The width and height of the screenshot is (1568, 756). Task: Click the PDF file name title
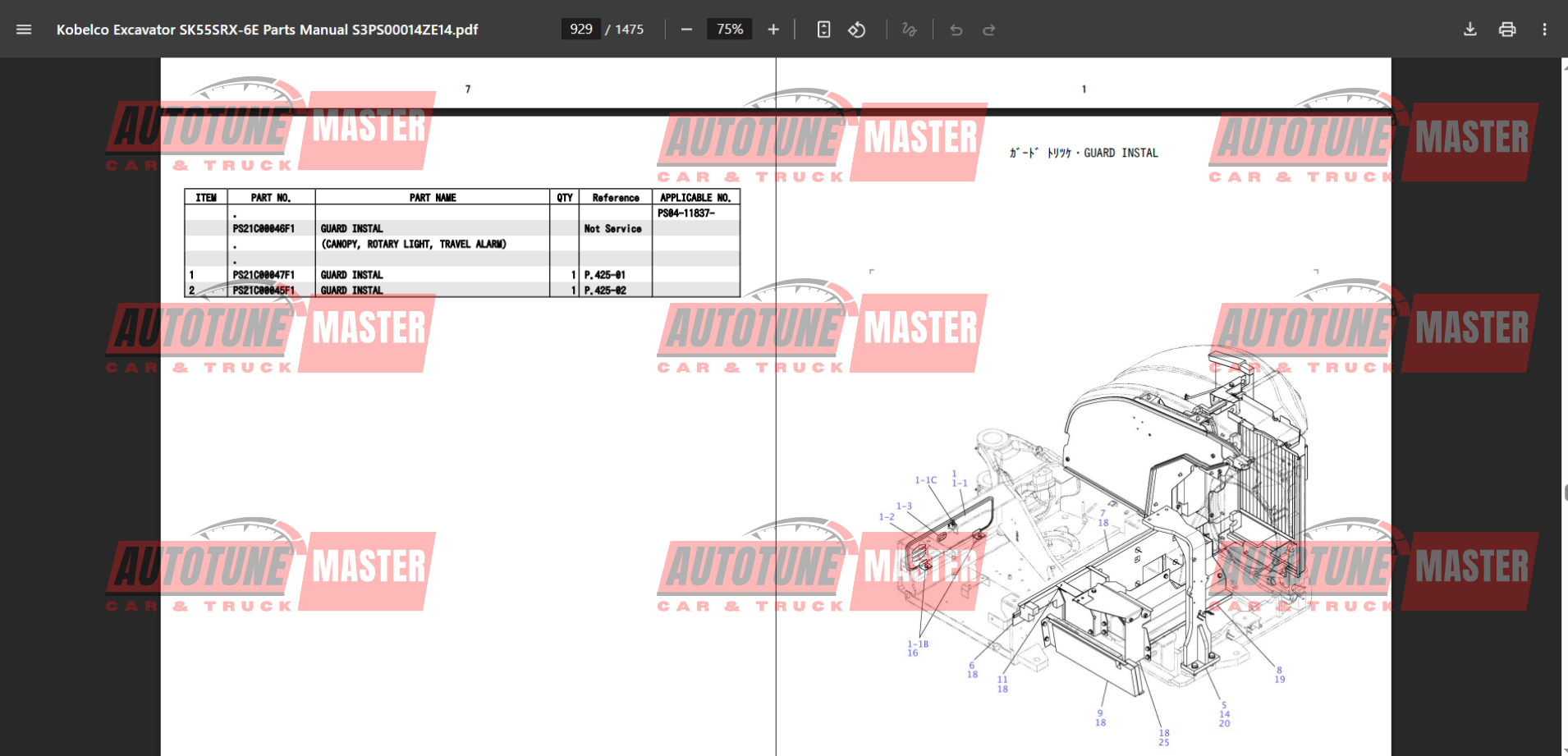tap(267, 30)
